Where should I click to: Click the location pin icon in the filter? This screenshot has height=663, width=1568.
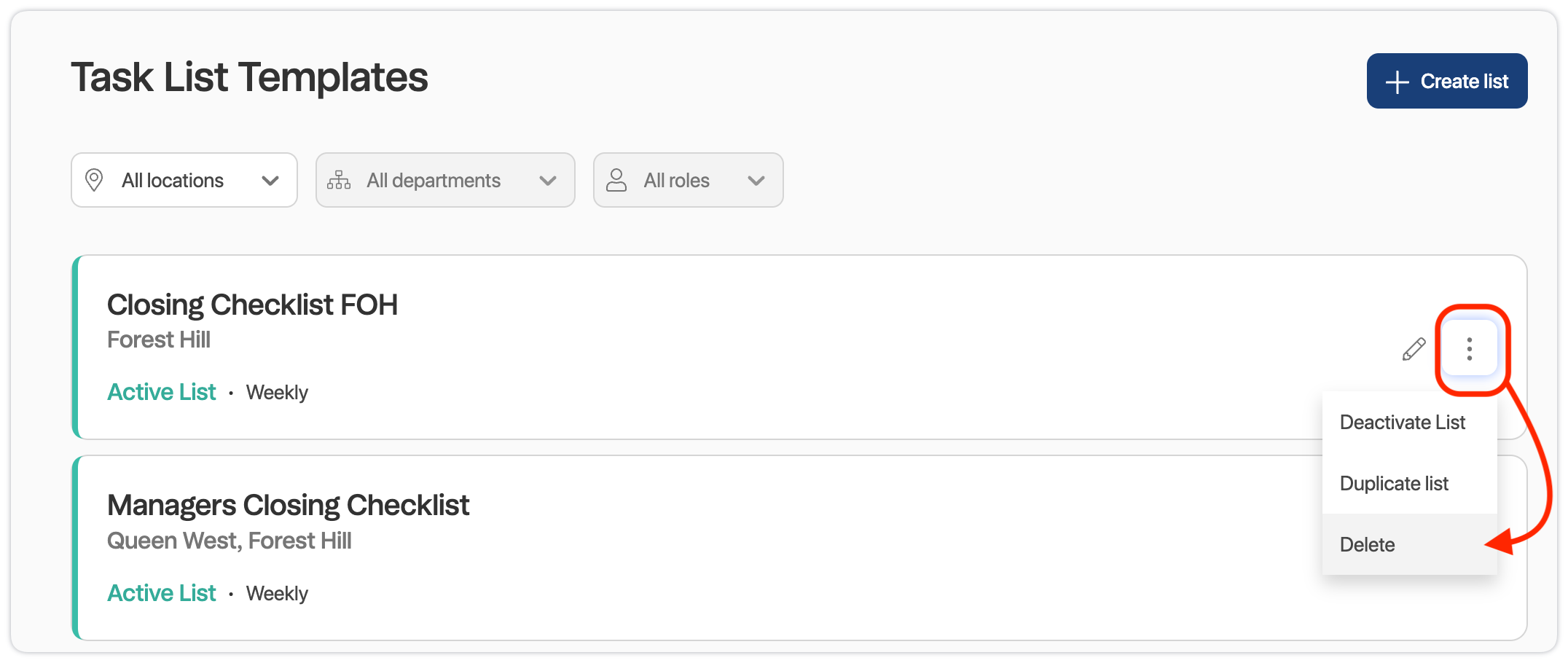tap(94, 180)
